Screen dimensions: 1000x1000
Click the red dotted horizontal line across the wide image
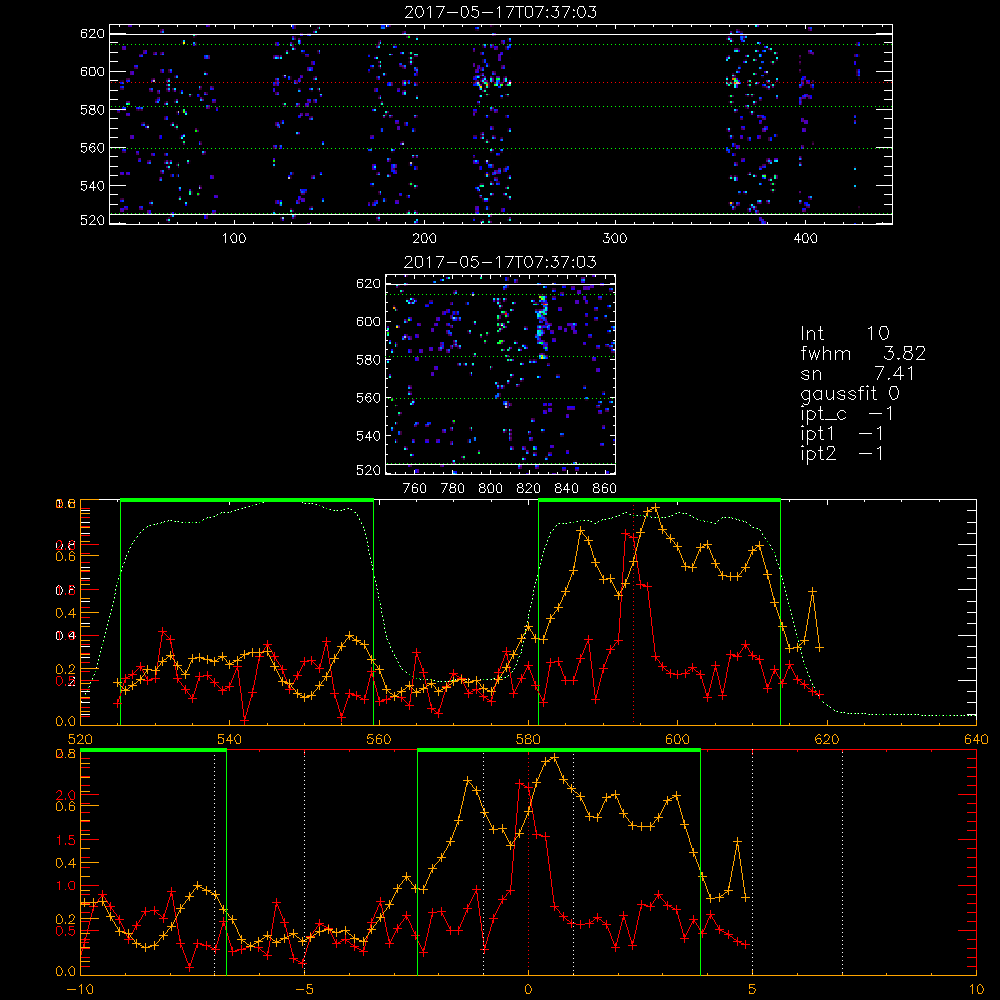[501, 82]
